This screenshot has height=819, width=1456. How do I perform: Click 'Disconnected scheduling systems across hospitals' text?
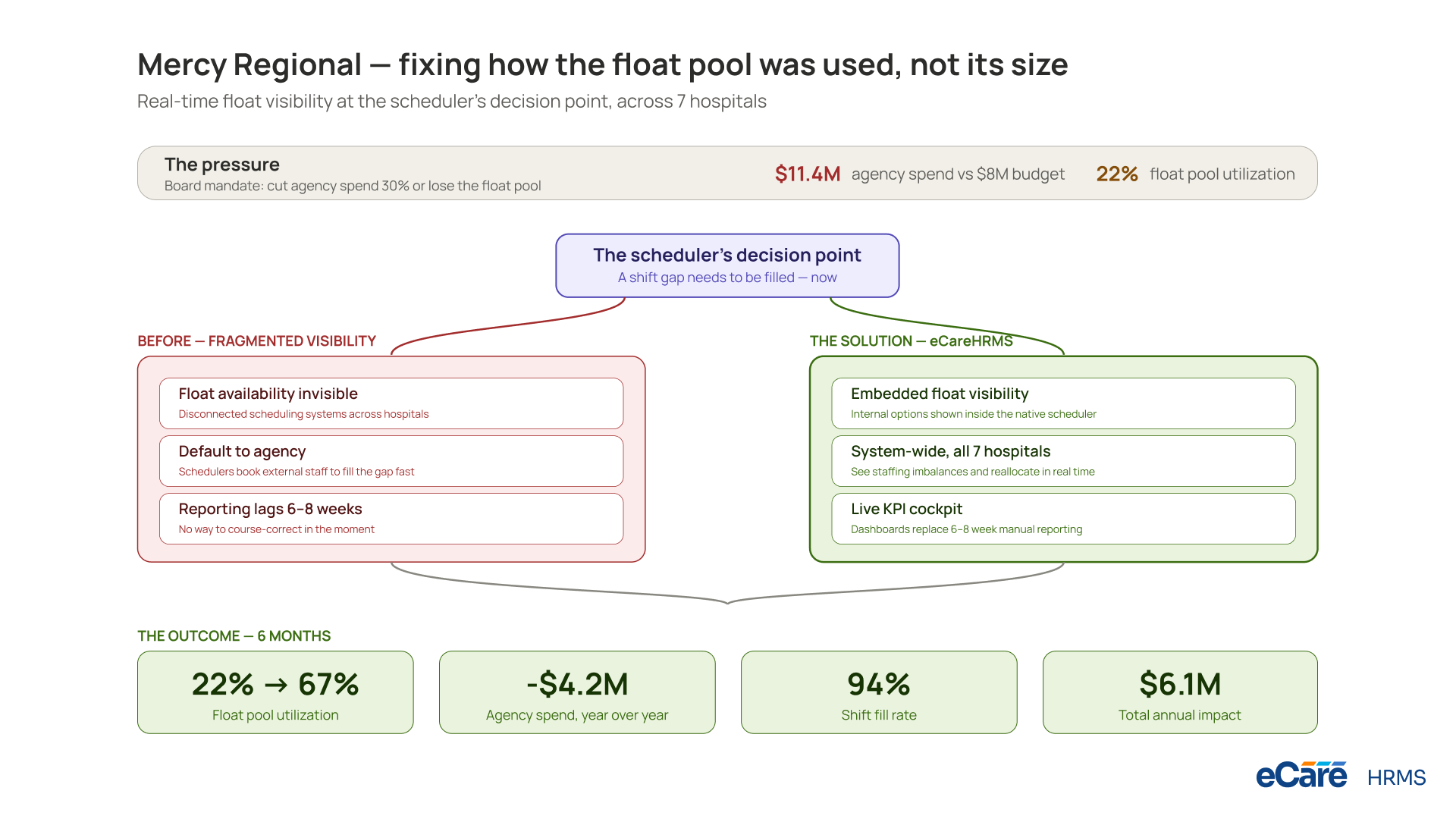tap(303, 414)
